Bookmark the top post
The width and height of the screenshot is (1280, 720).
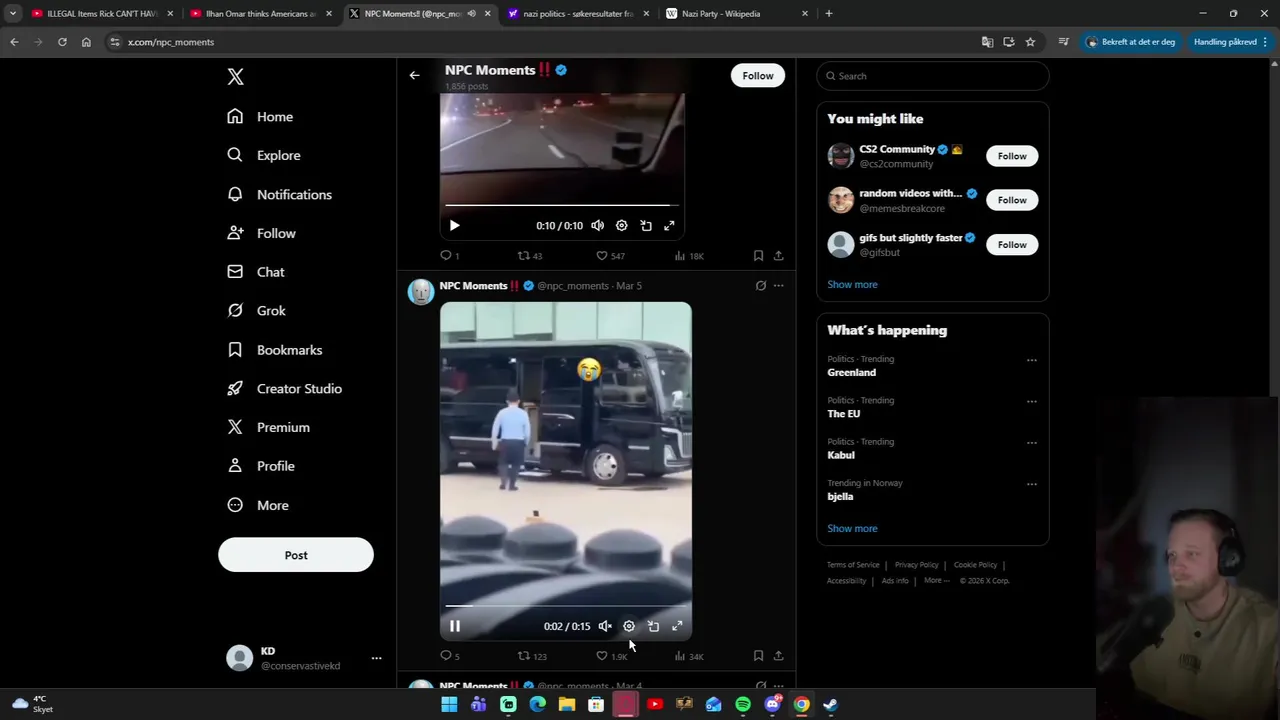[x=758, y=256]
